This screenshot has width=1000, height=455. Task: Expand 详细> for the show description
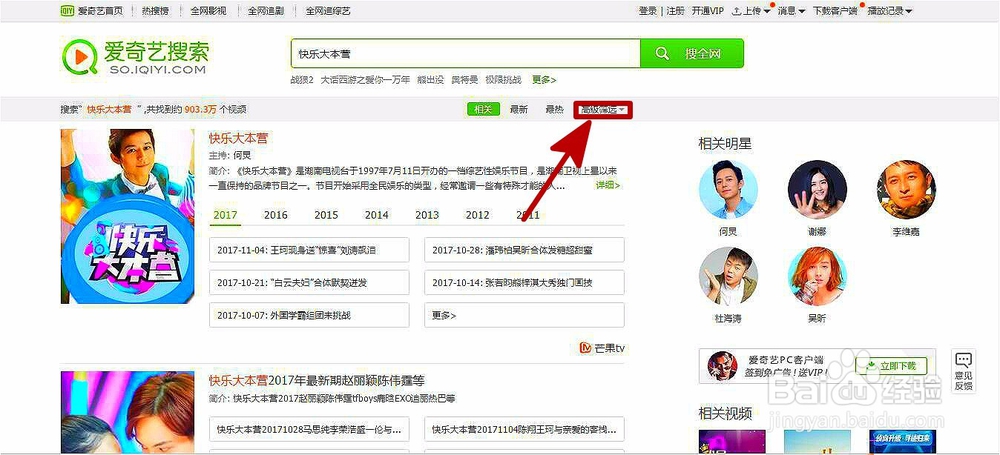point(608,185)
